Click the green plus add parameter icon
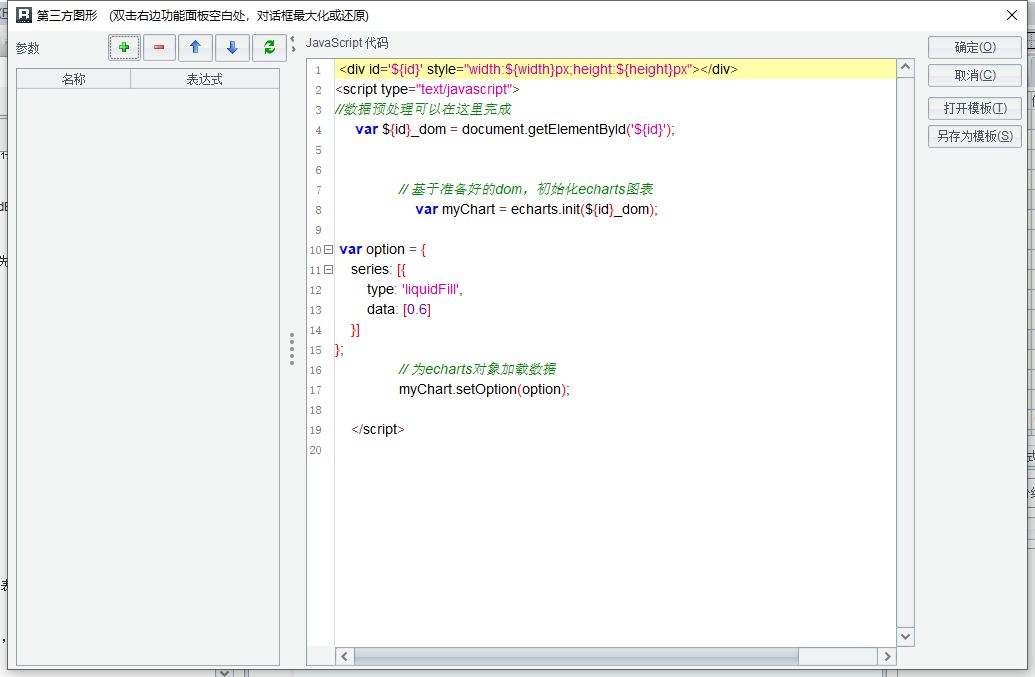This screenshot has height=677, width=1035. coord(124,47)
